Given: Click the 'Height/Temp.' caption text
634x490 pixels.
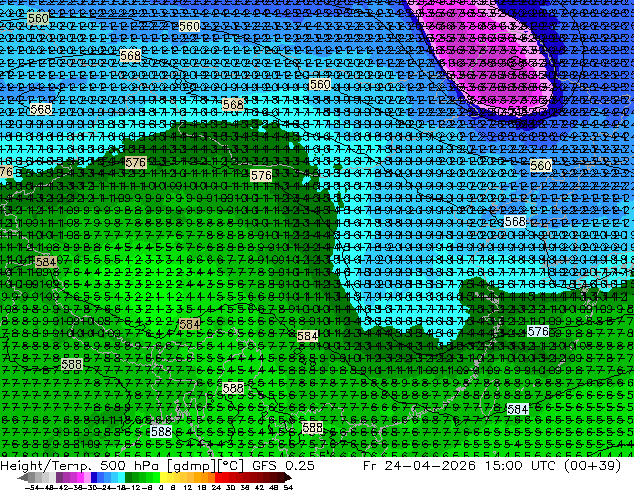Looking at the screenshot, I should [48, 465].
